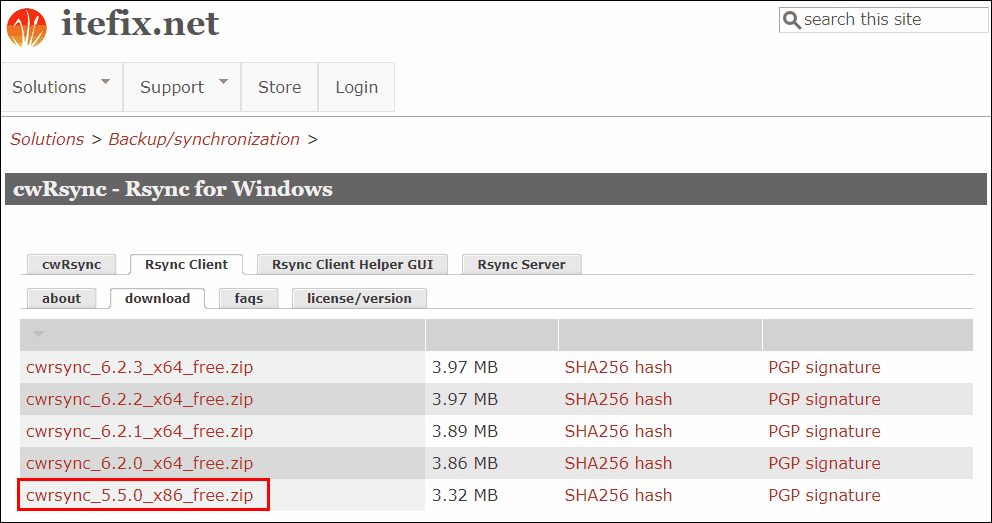This screenshot has width=992, height=523.
Task: Open SHA256 hash for cwrsync_6.2.2
Action: click(618, 400)
